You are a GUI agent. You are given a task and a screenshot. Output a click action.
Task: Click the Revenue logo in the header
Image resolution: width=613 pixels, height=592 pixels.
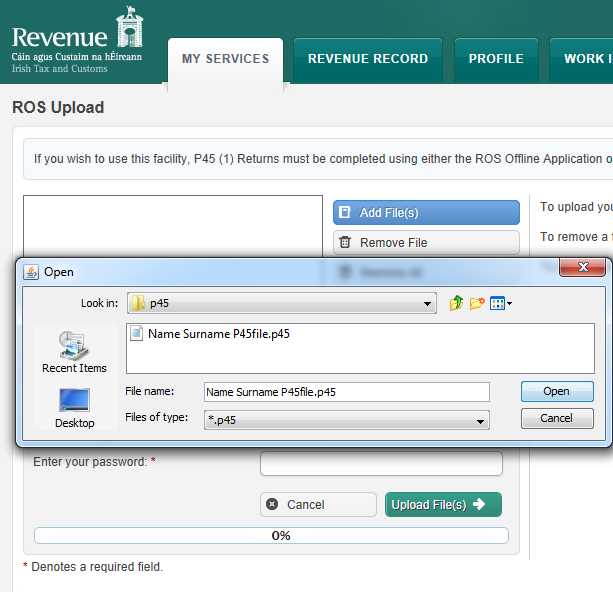click(77, 40)
